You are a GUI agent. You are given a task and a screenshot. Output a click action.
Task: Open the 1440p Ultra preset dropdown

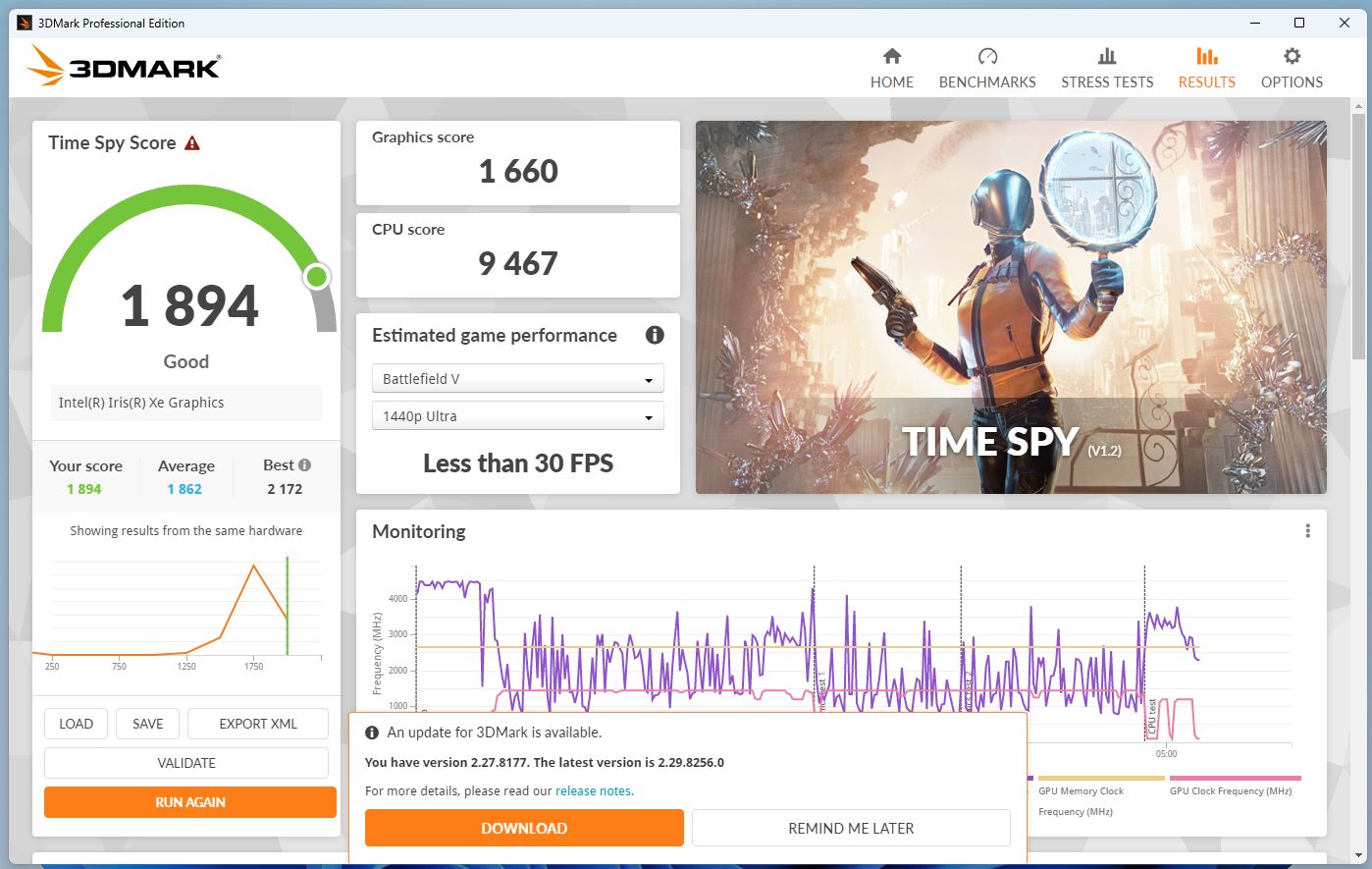click(x=518, y=416)
